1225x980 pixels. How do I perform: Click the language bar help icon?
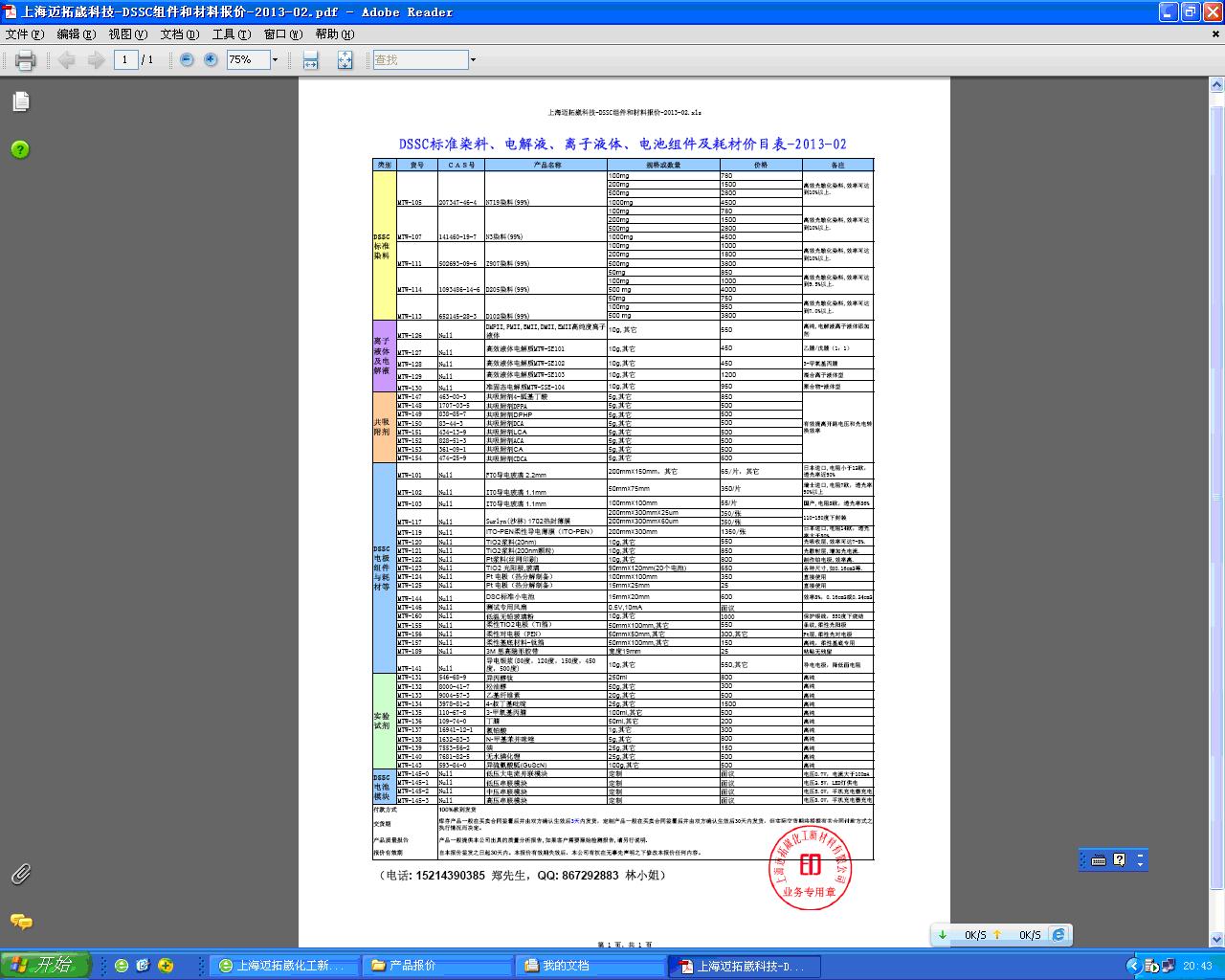[x=1120, y=860]
